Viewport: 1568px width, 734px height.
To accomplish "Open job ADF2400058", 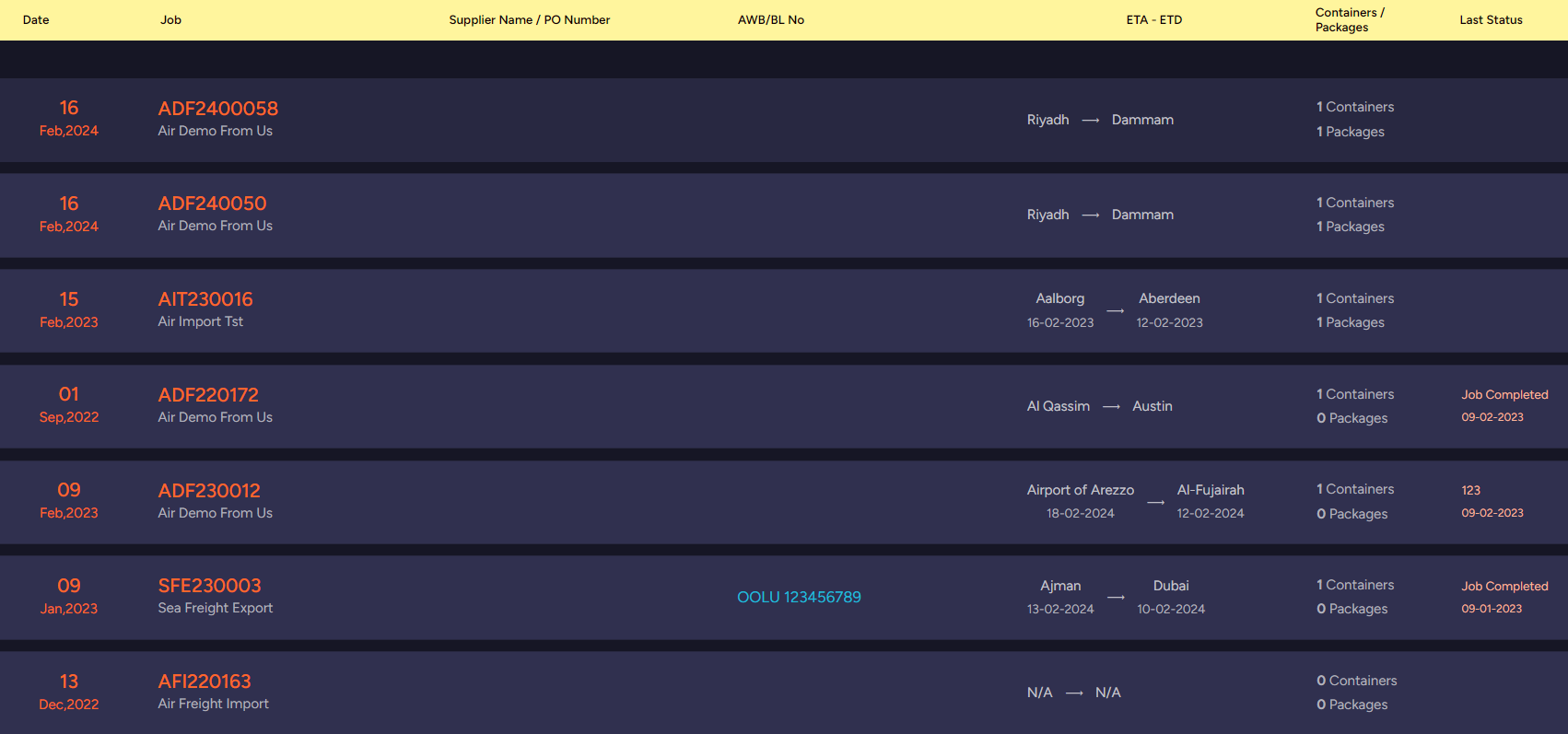I will point(217,109).
